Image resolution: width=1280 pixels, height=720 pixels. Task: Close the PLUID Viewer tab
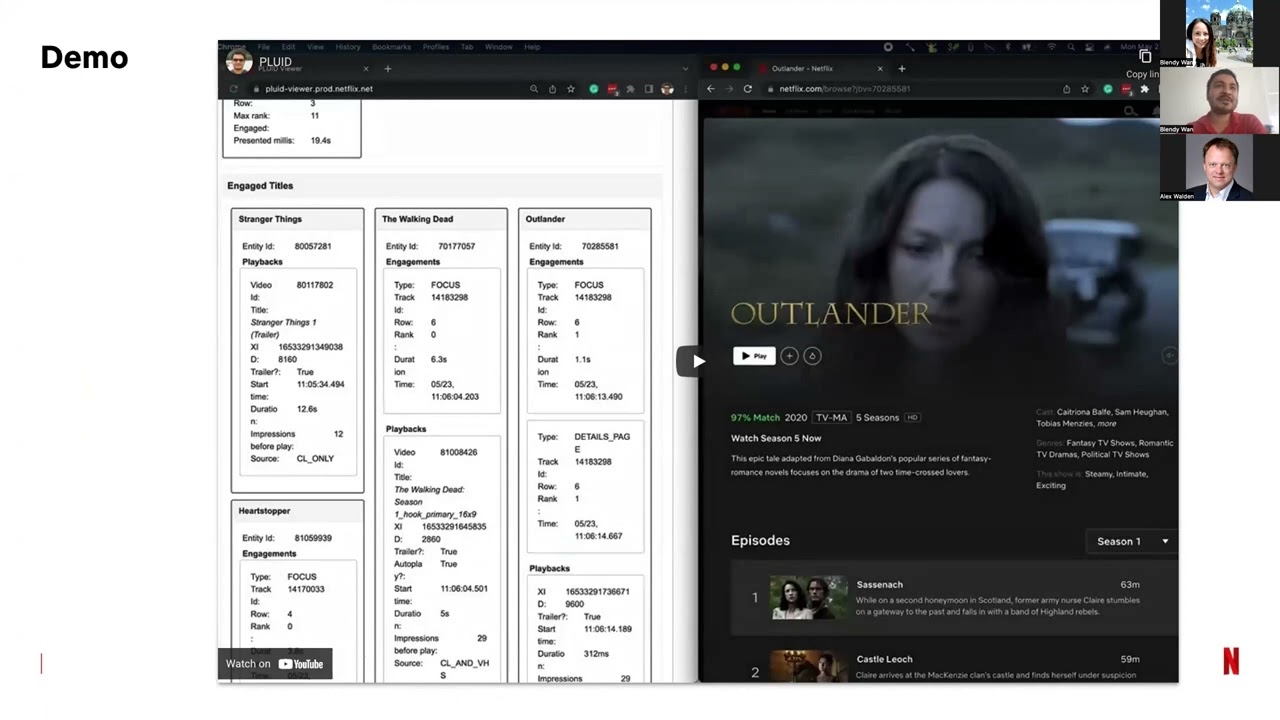click(x=366, y=69)
